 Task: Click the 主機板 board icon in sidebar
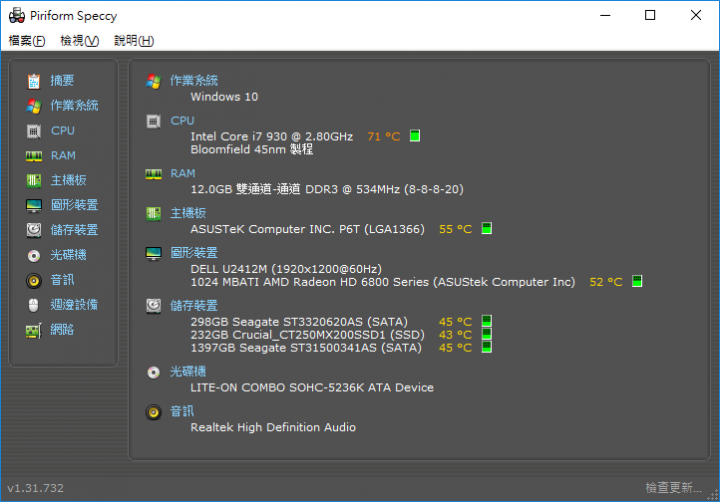(34, 180)
